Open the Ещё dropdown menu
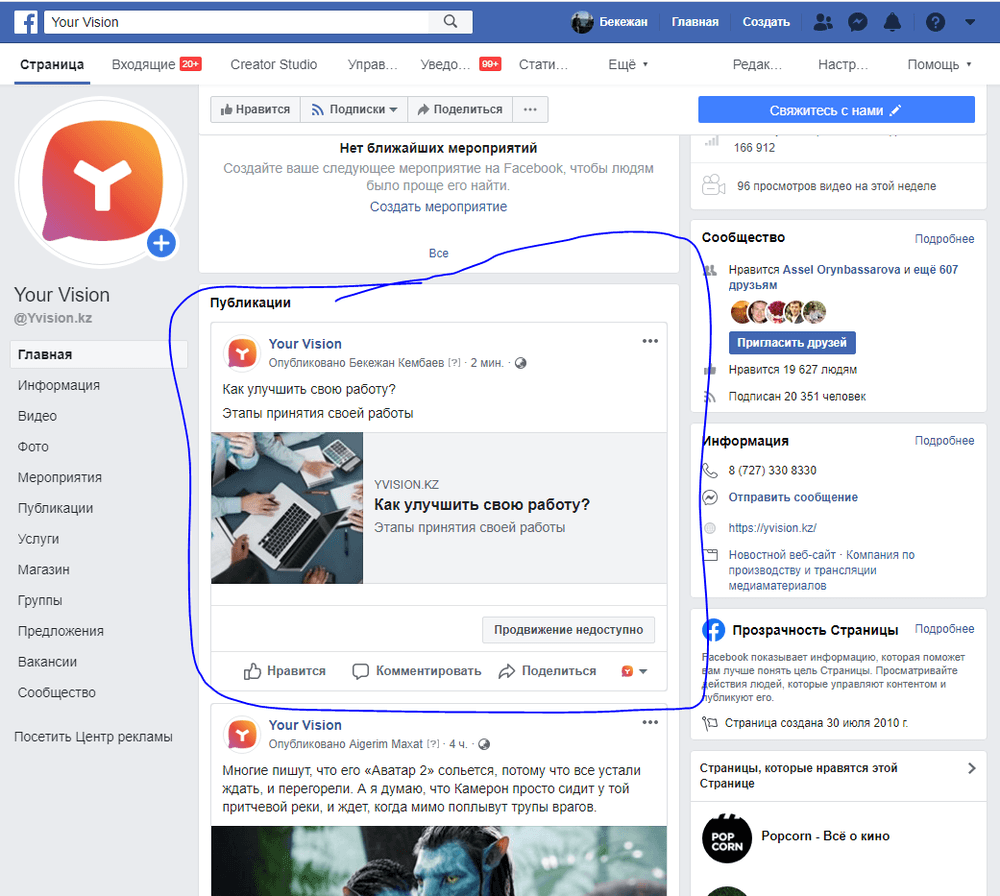 628,64
